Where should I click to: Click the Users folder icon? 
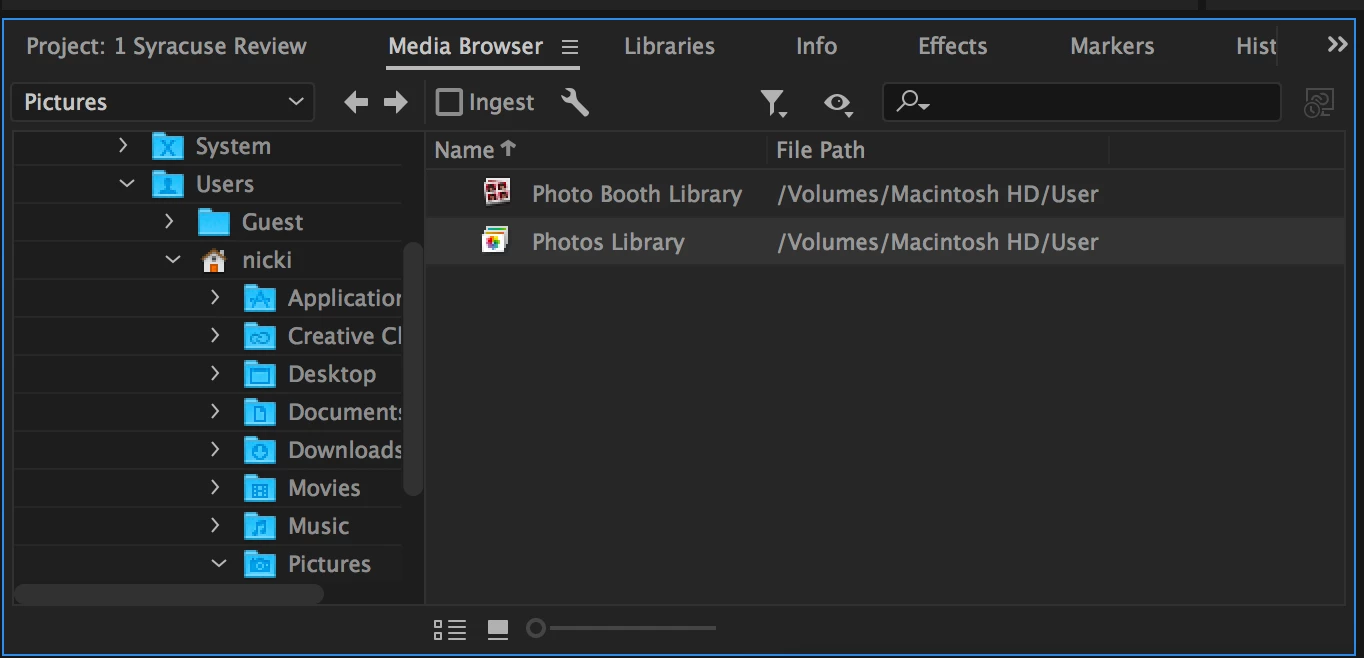(168, 184)
